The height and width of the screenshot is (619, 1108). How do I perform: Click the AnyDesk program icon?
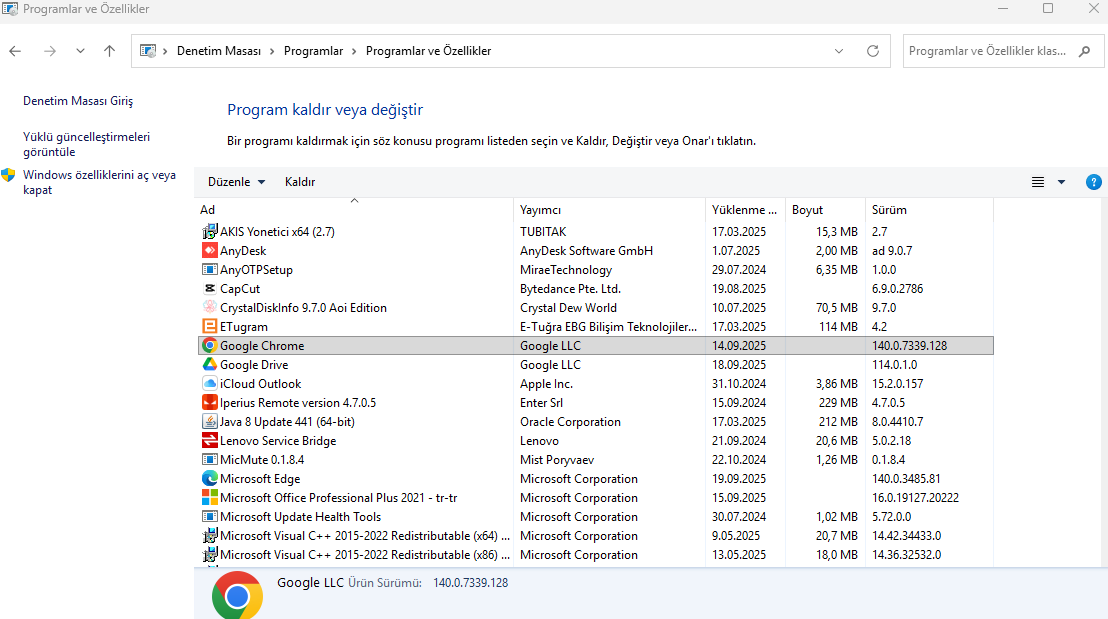[x=209, y=251]
